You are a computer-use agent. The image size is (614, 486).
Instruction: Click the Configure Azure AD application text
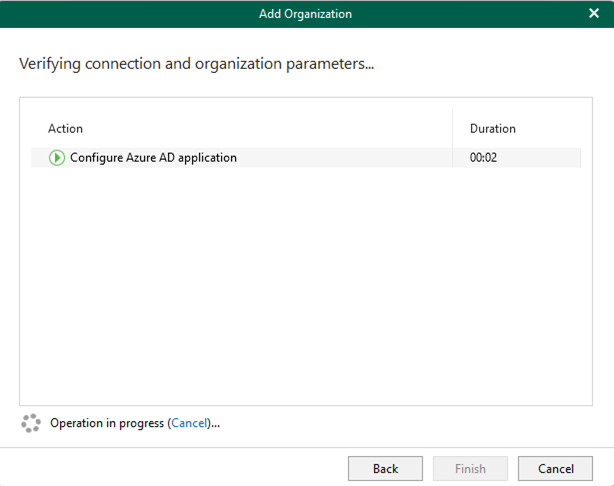point(153,158)
